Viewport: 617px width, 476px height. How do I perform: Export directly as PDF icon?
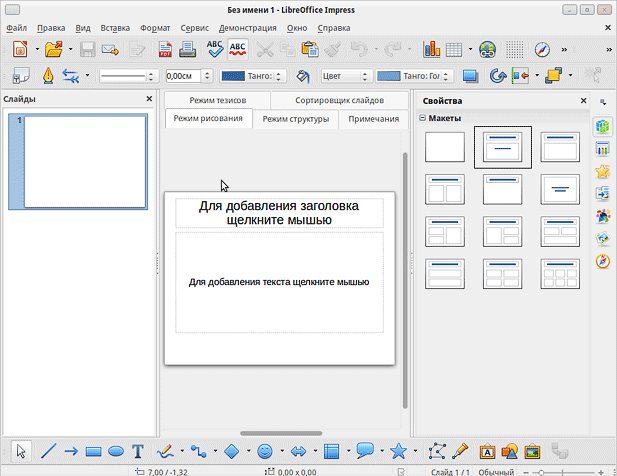[165, 50]
